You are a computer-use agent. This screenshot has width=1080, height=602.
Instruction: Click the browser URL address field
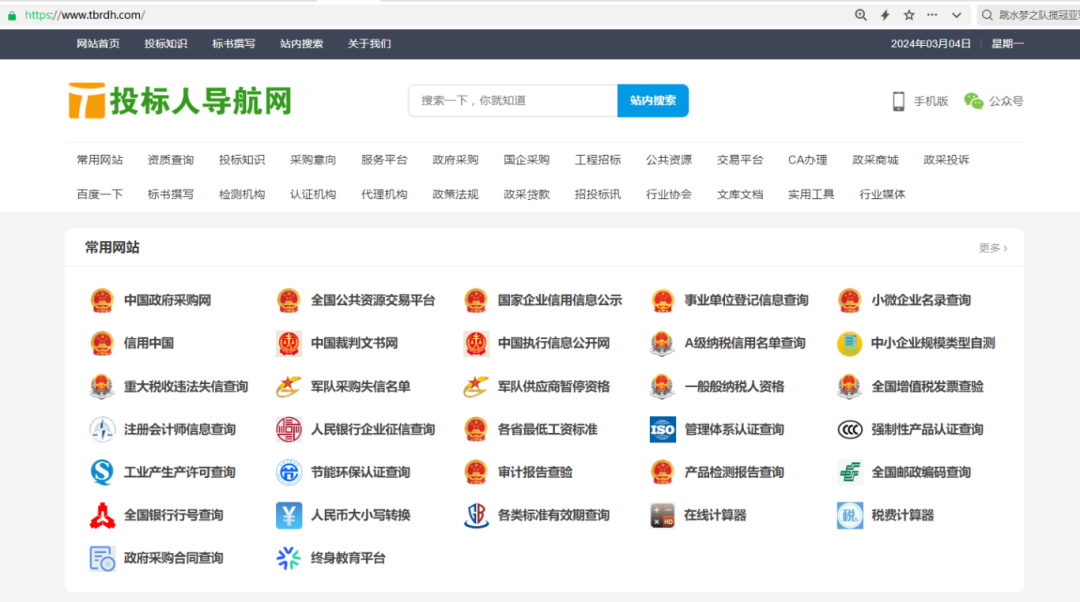[x=427, y=15]
